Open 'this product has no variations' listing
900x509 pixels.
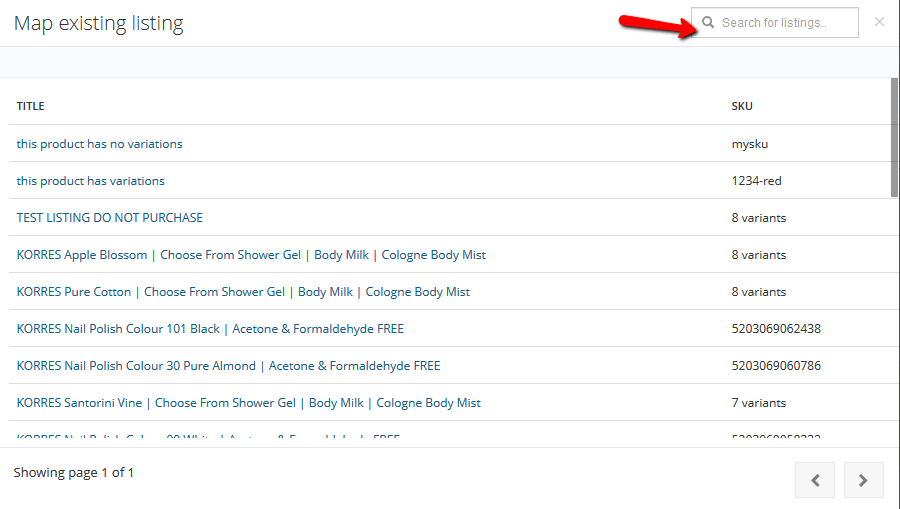click(99, 144)
